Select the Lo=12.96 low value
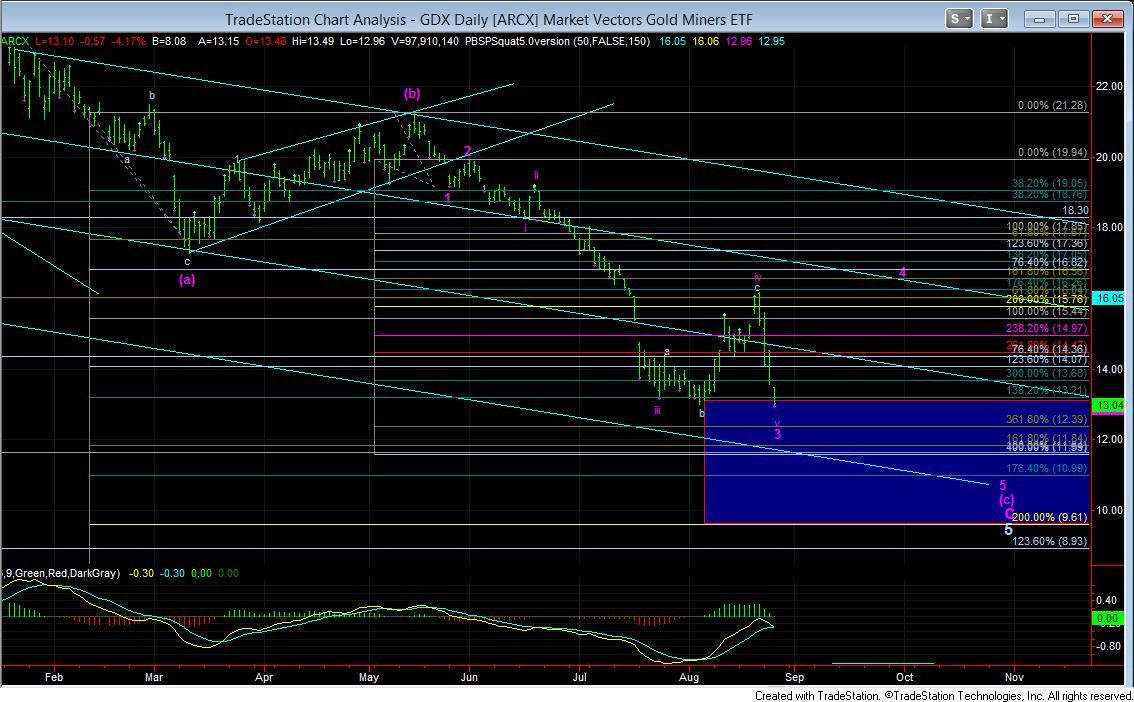 coord(362,42)
